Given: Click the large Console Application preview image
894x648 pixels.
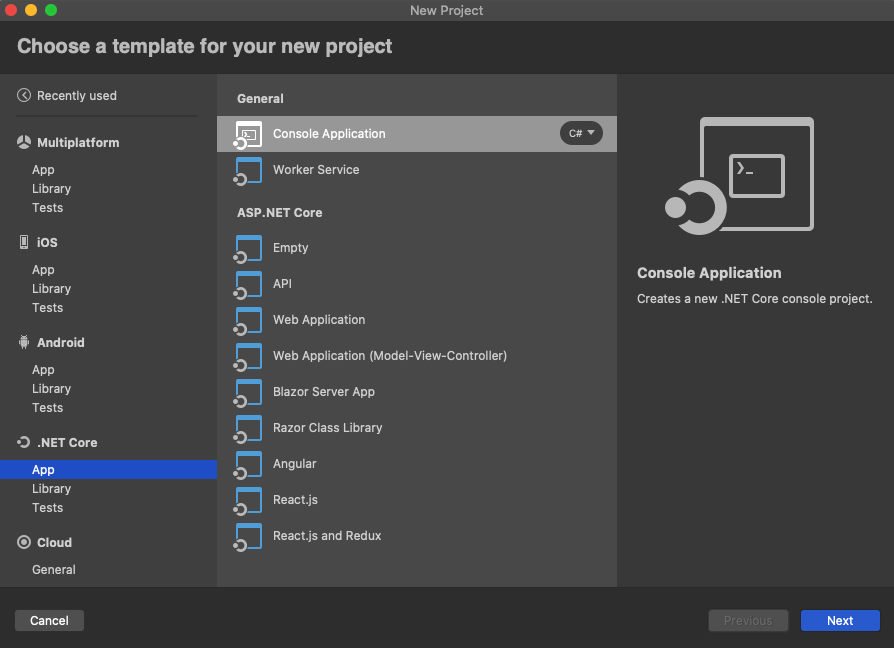Looking at the screenshot, I should [x=739, y=176].
